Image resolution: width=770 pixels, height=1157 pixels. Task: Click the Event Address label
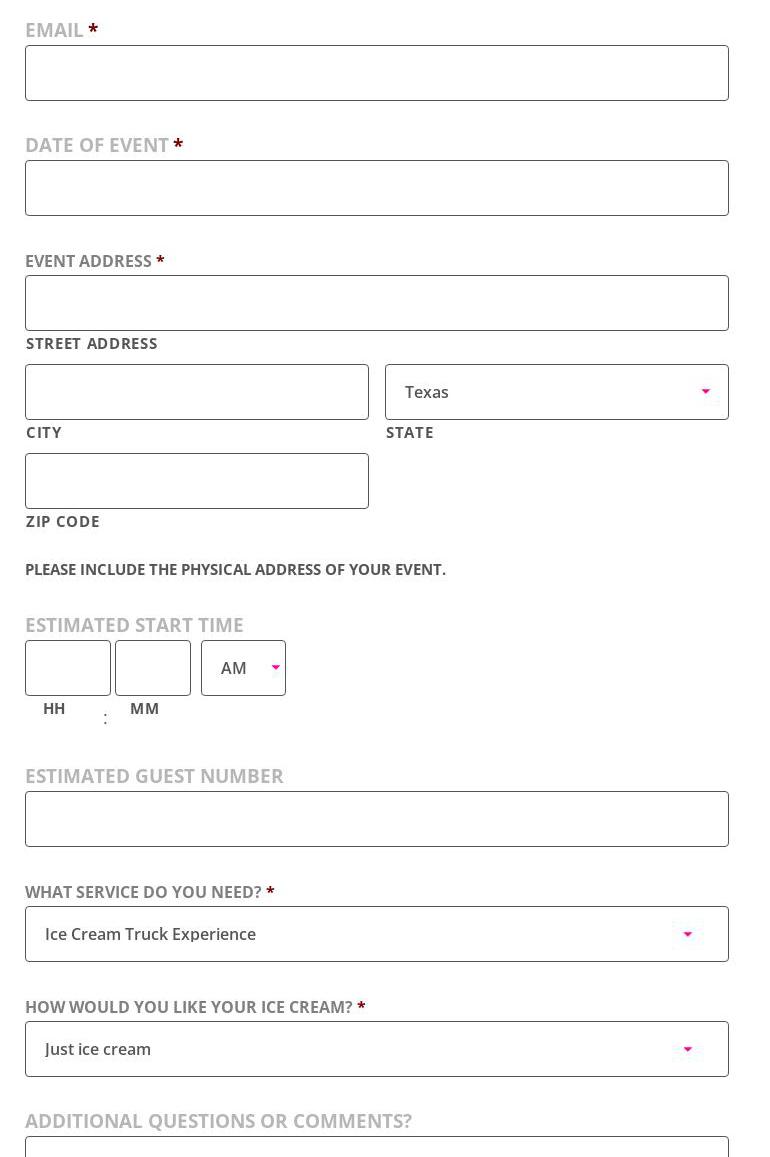pyautogui.click(x=88, y=261)
